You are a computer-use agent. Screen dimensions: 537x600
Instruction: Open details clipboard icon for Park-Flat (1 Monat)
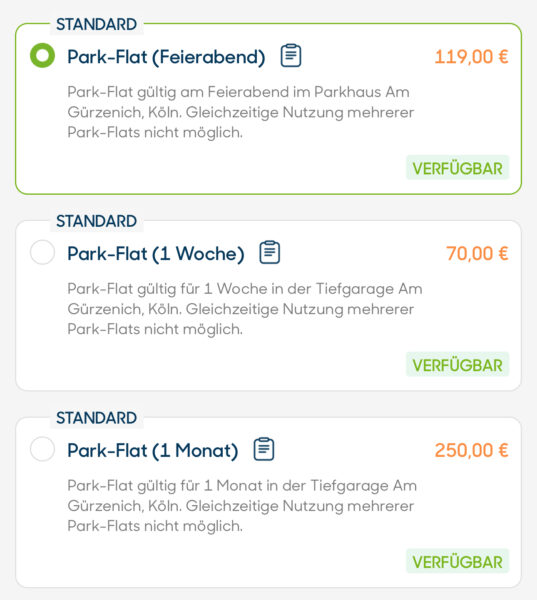pyautogui.click(x=264, y=449)
